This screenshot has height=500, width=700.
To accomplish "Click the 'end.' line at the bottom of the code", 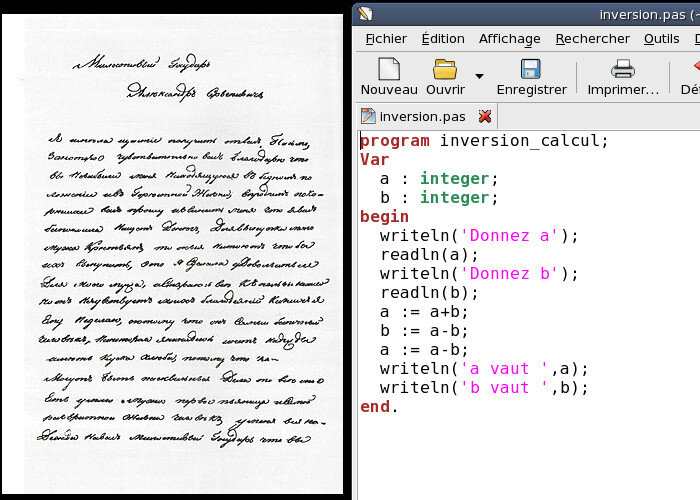I will pos(379,407).
